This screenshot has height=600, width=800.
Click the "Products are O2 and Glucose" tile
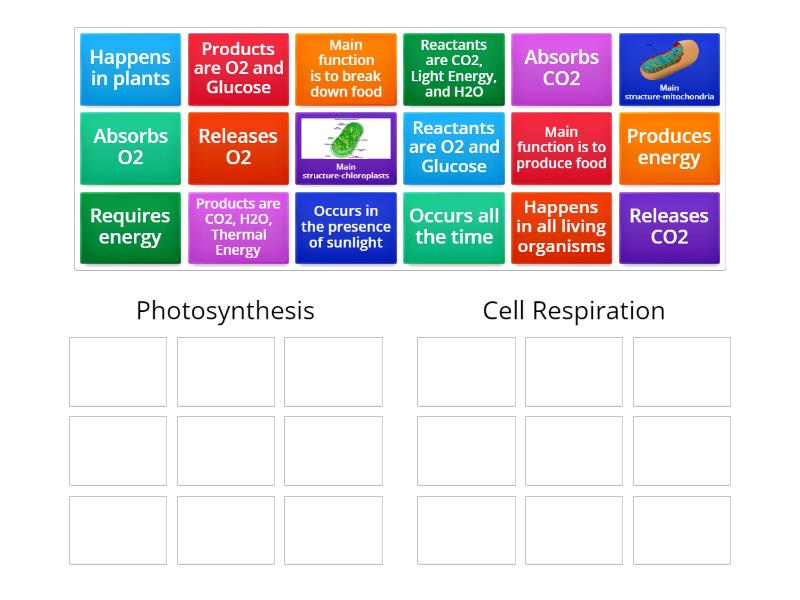point(237,69)
